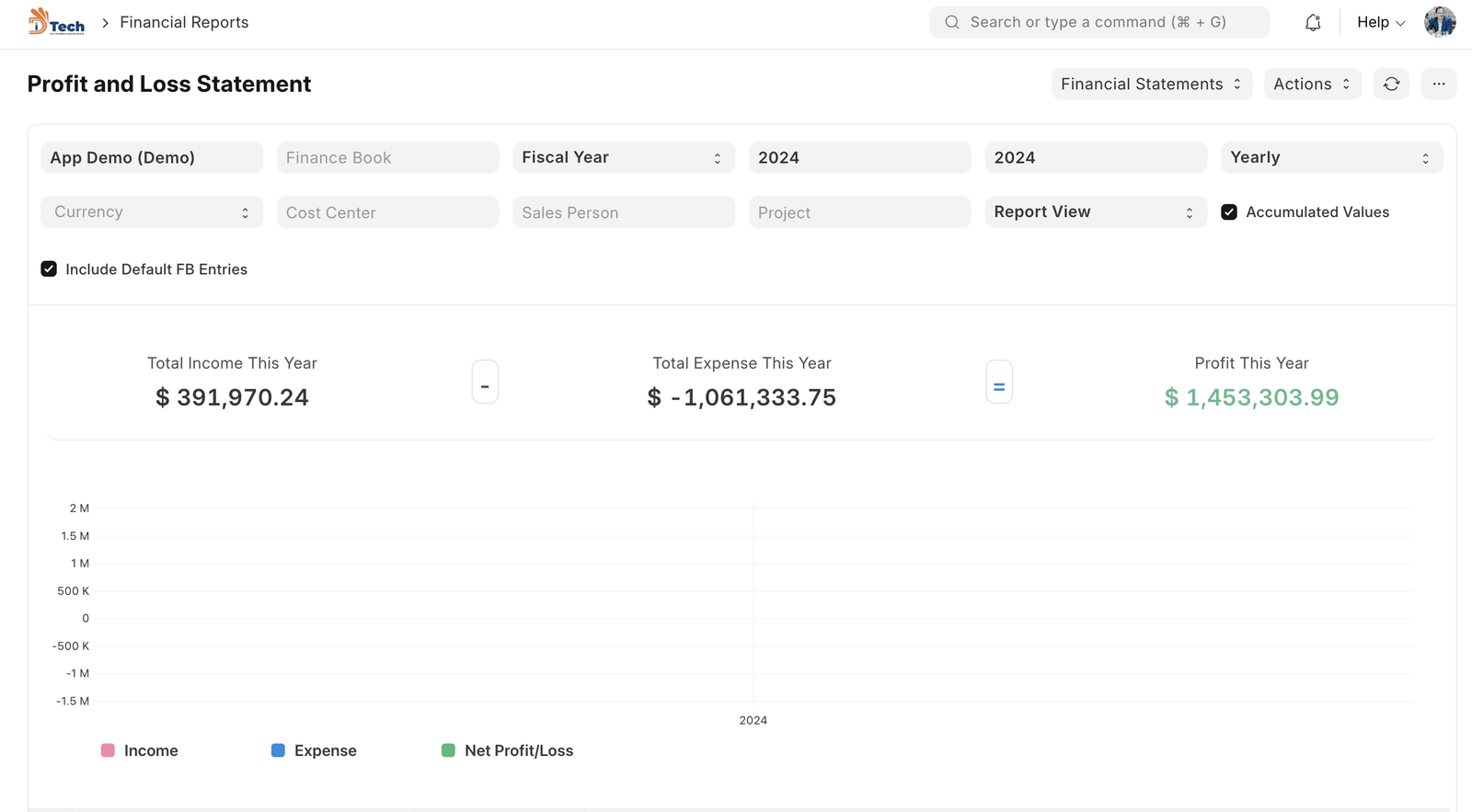Open the notifications bell

1313,23
